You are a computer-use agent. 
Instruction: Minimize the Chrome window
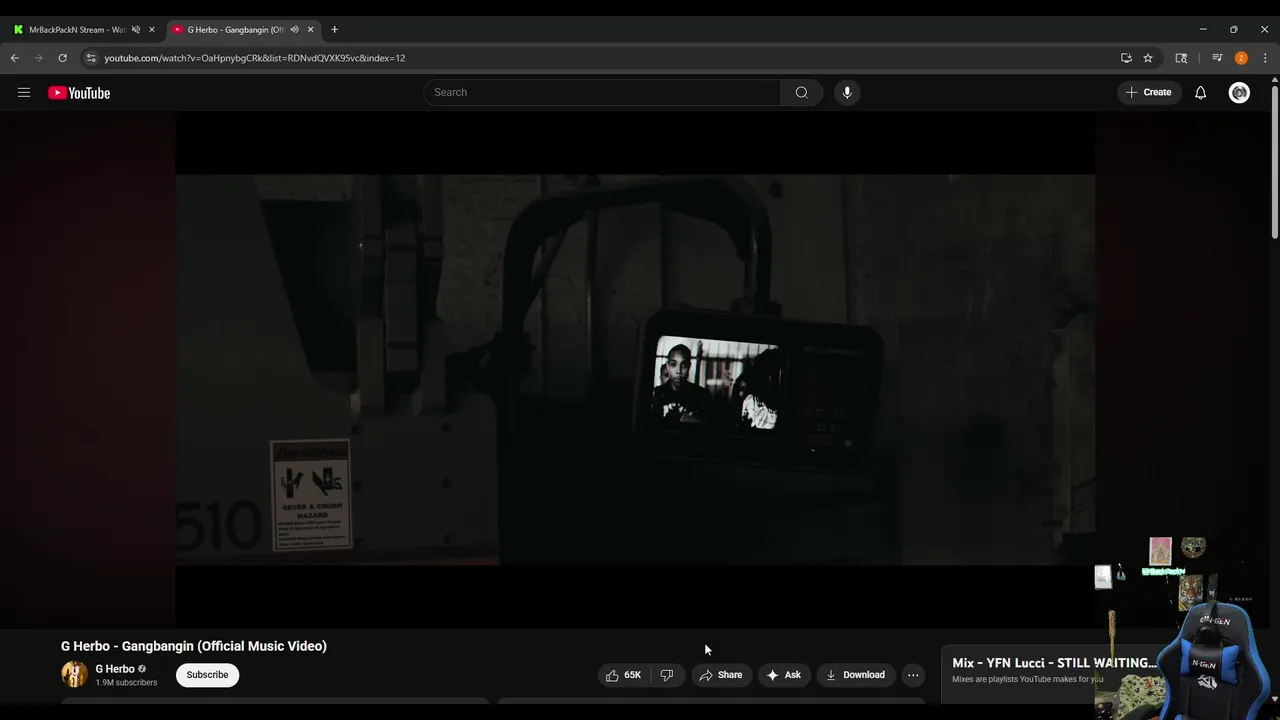click(1203, 30)
